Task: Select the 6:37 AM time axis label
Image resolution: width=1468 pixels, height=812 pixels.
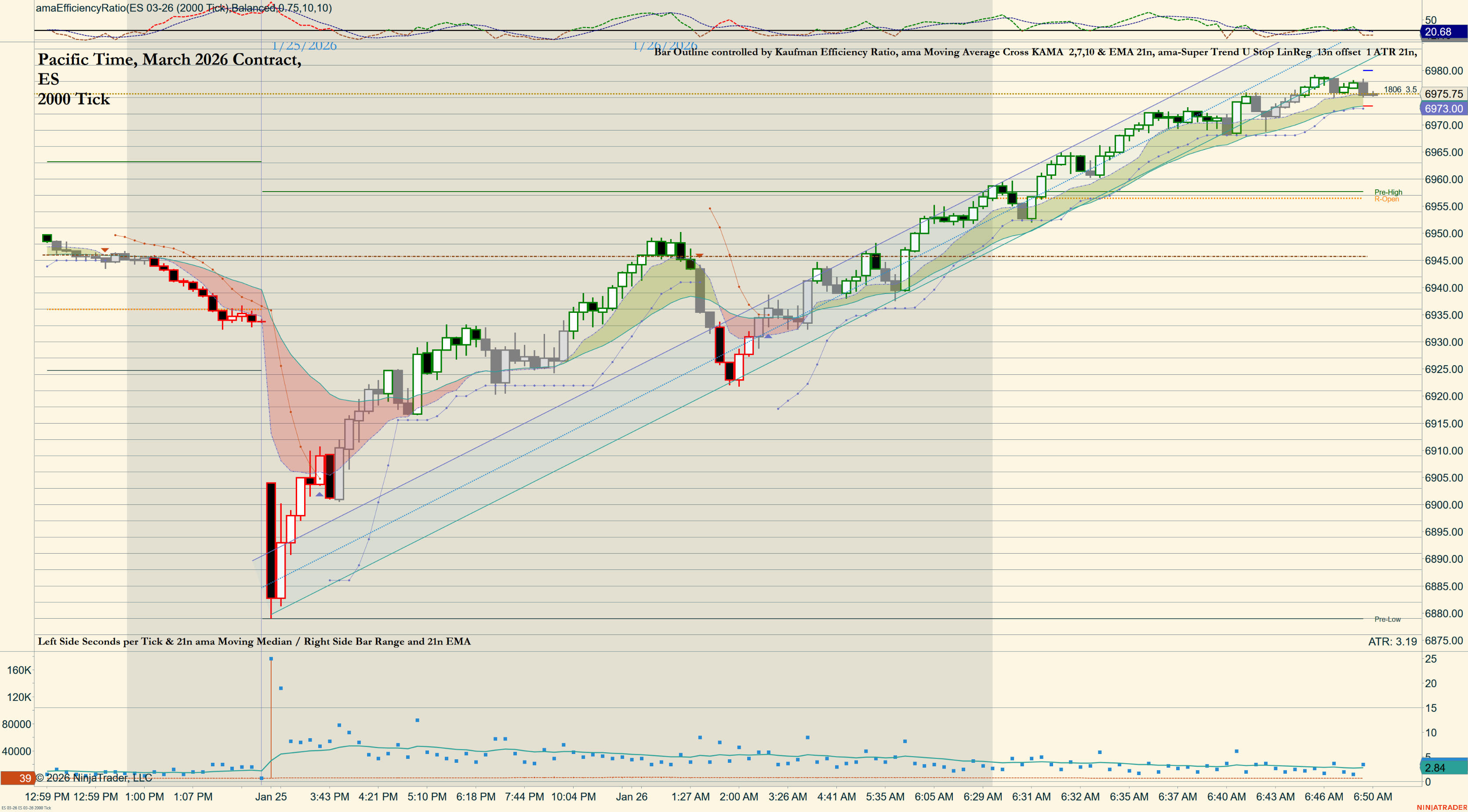Action: (x=1177, y=797)
